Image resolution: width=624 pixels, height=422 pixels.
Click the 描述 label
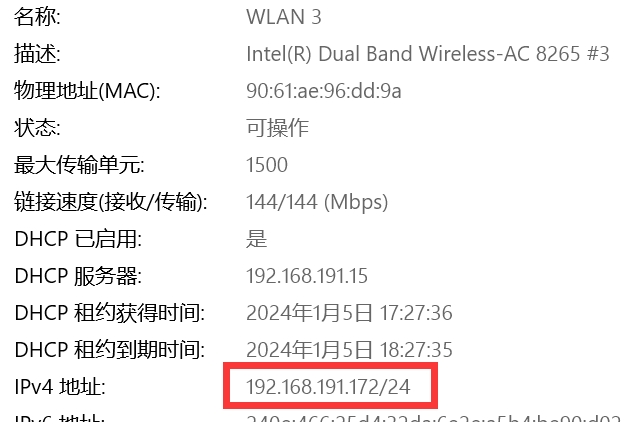pyautogui.click(x=37, y=54)
